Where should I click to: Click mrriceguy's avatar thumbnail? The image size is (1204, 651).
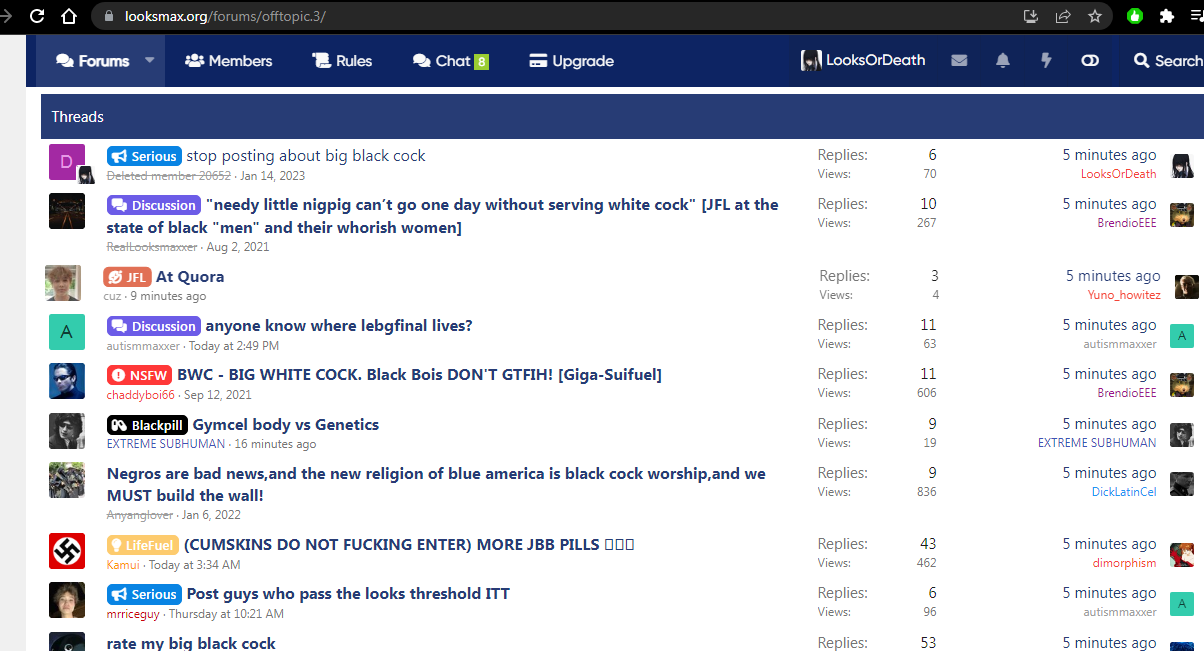click(x=67, y=600)
